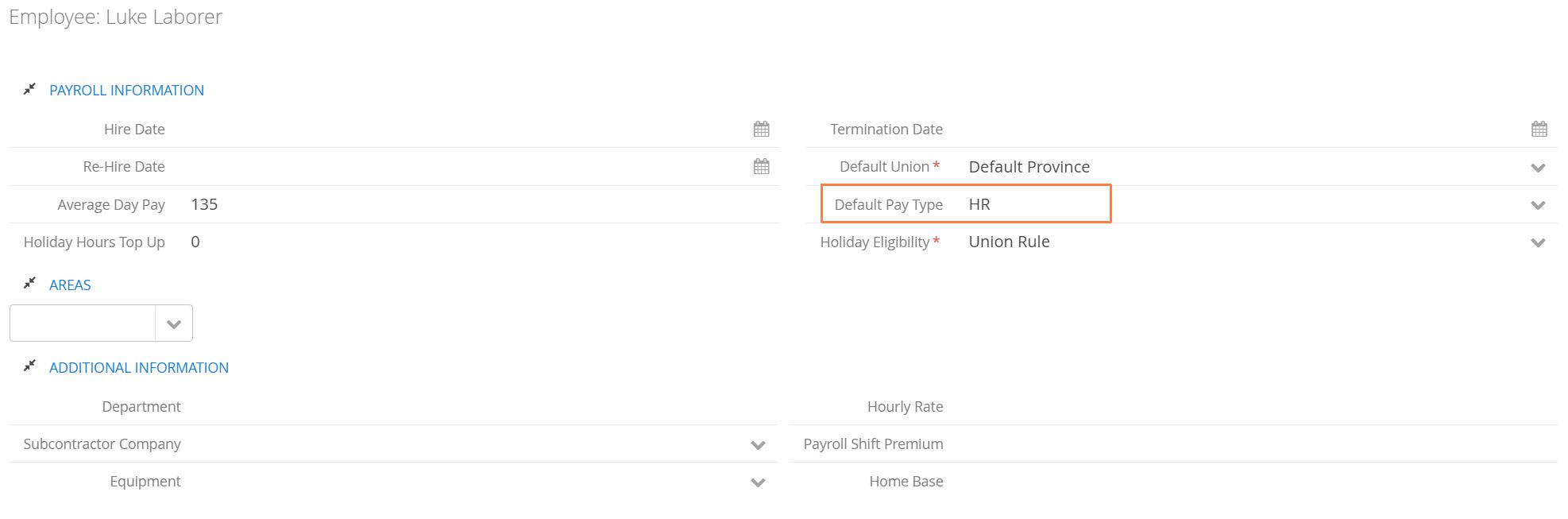Open the Areas combo box chevron
This screenshot has width=1568, height=519.
click(174, 323)
